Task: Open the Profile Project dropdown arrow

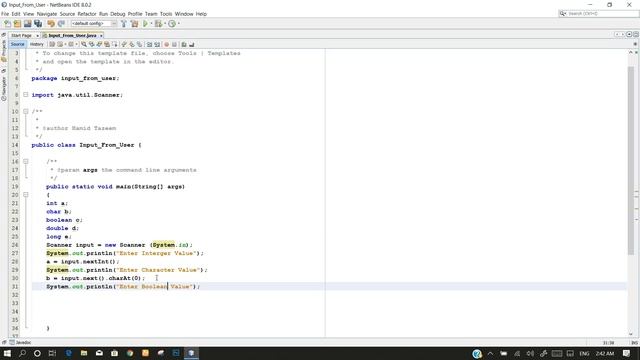Action: (x=179, y=24)
